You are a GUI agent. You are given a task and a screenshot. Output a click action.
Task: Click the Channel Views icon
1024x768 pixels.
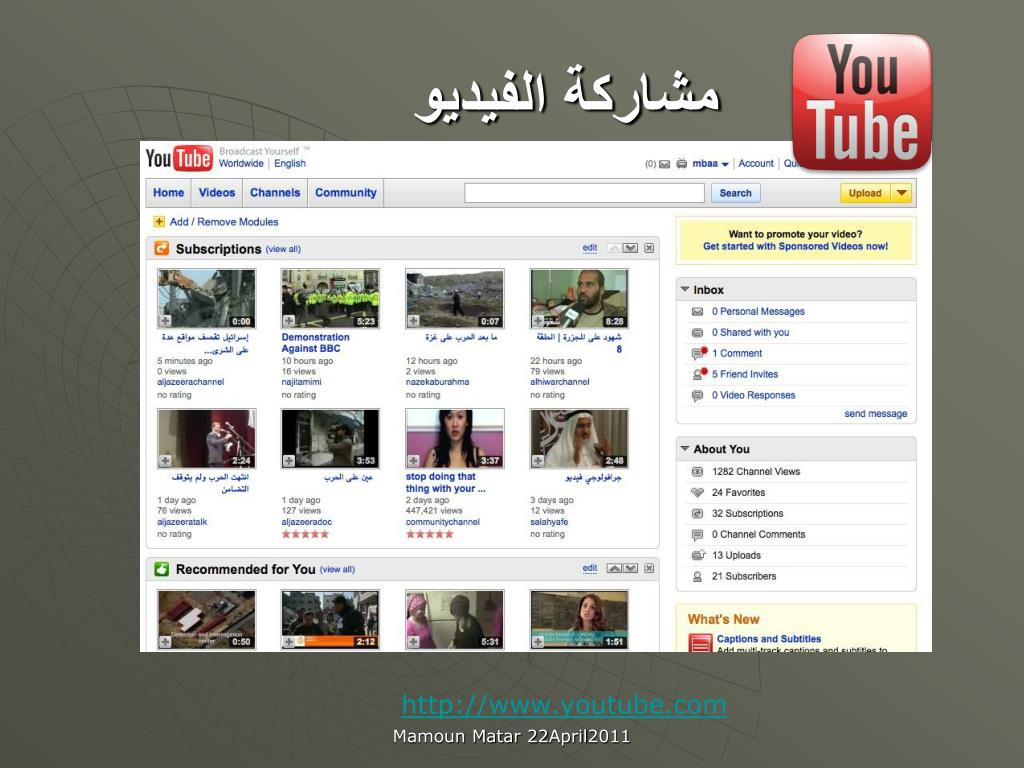tap(697, 472)
